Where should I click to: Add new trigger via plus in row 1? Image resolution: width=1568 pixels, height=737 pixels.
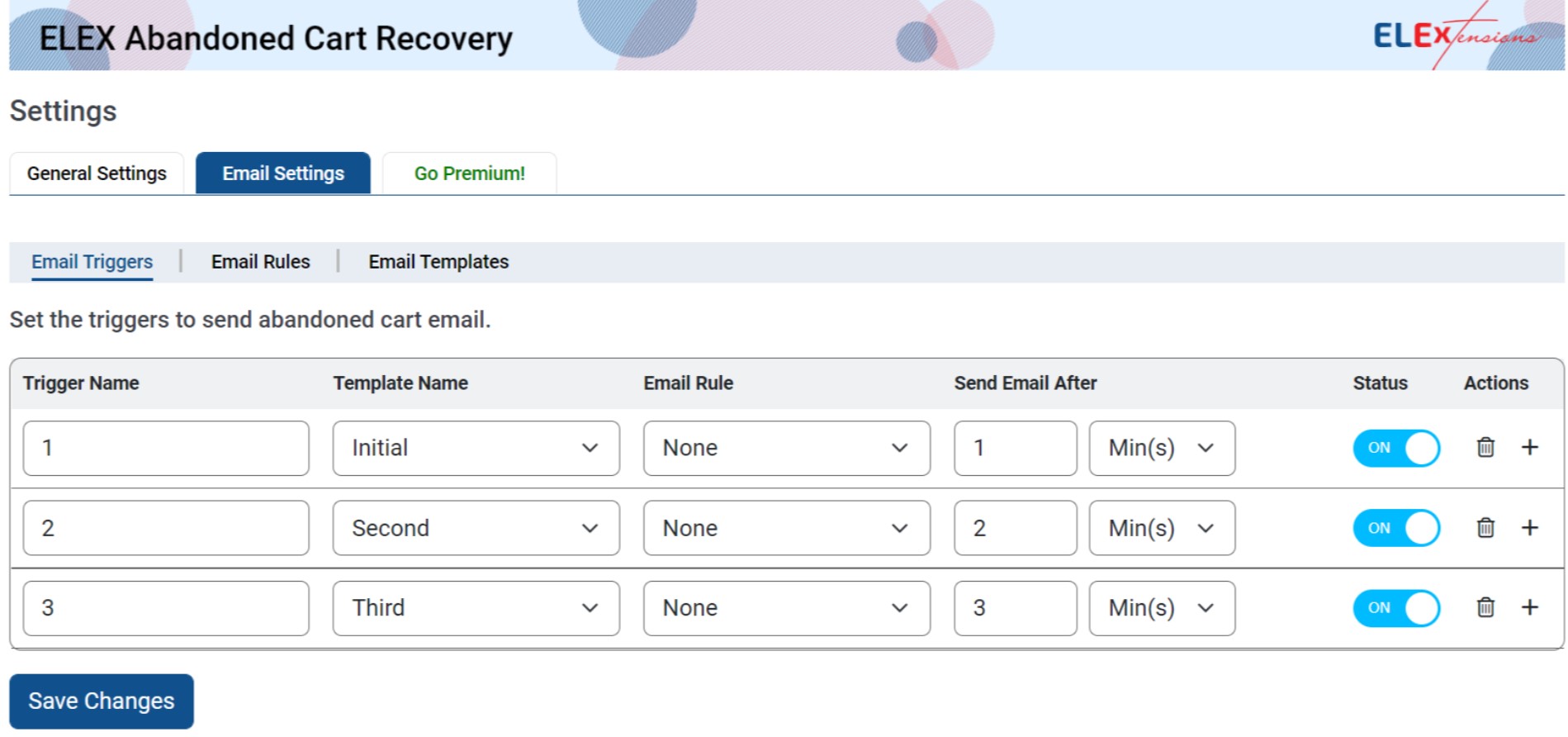1529,447
